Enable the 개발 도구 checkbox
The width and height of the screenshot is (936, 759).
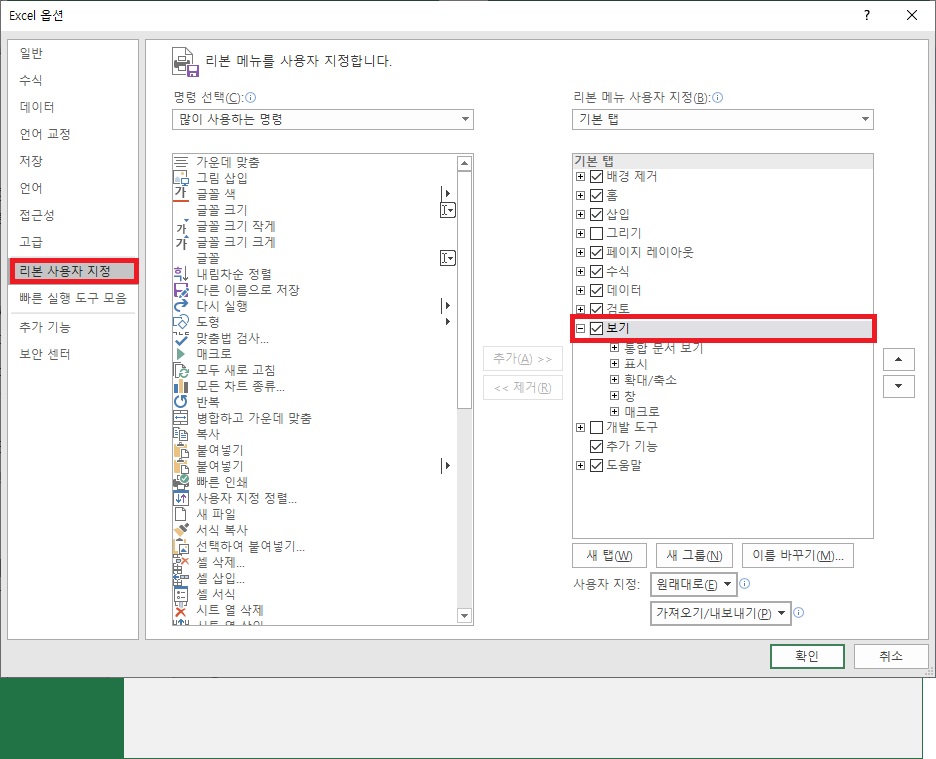(x=596, y=428)
